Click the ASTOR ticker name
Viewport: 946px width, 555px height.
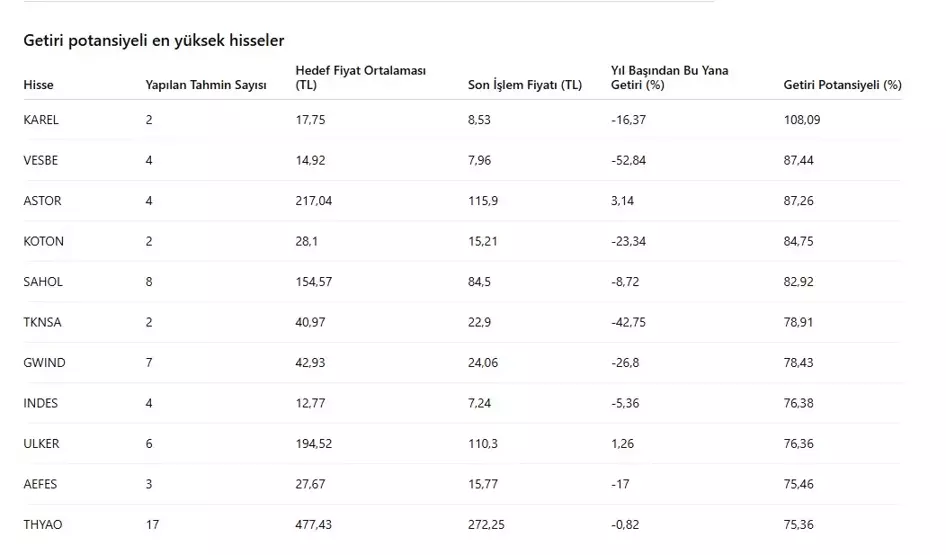tap(42, 201)
